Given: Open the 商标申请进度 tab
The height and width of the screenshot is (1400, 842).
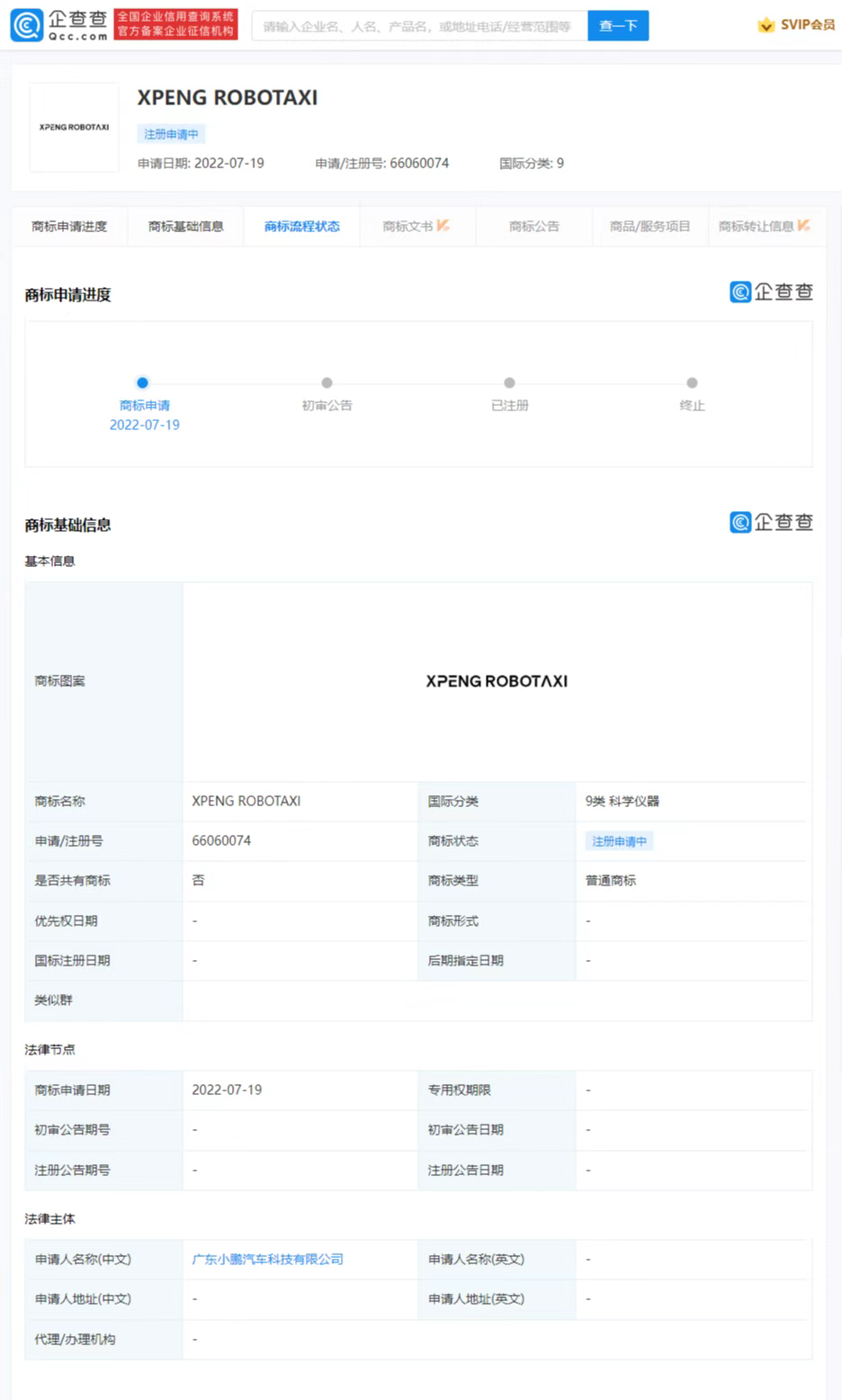Looking at the screenshot, I should [69, 227].
